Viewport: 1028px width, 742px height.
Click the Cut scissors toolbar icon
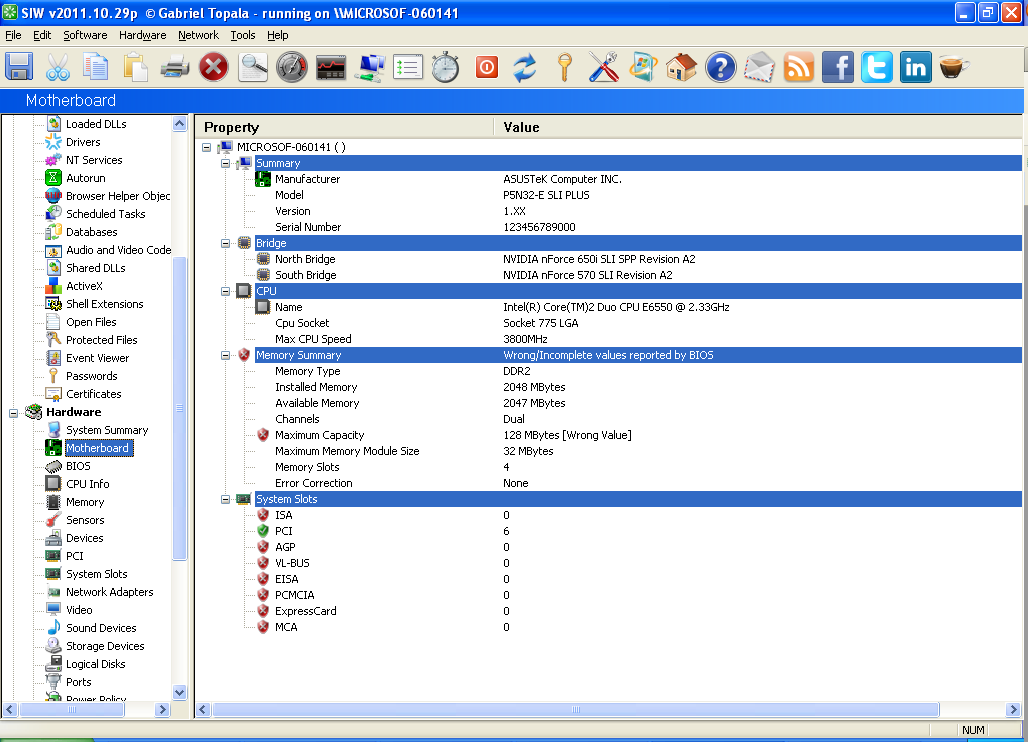coord(58,67)
